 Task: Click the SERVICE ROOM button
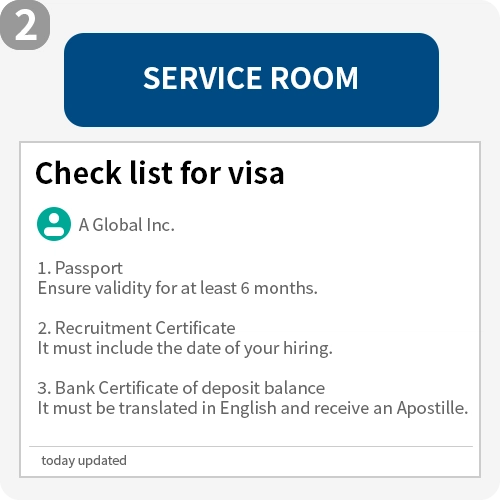[x=251, y=80]
